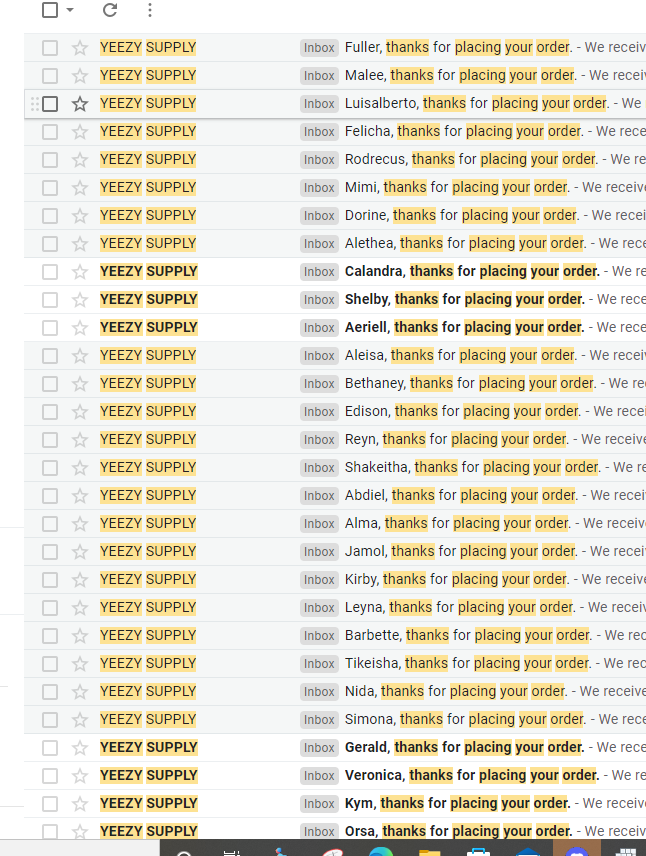The image size is (646, 856).
Task: Star the Dorine order email
Action: (x=80, y=216)
